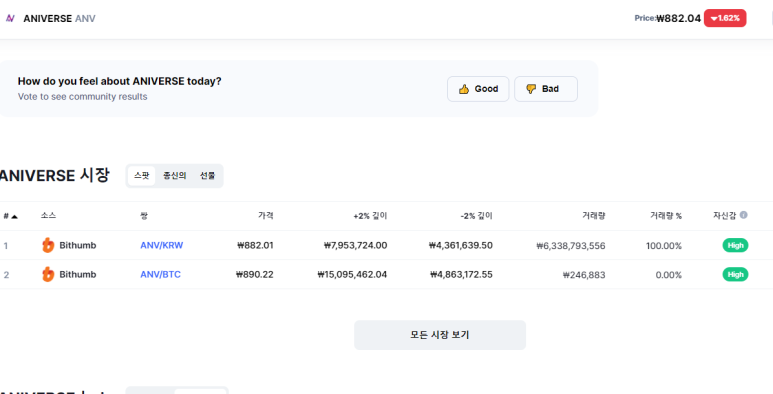Screen dimensions: 773x394
Task: Switch to the 선물 market tab
Action: [x=208, y=176]
